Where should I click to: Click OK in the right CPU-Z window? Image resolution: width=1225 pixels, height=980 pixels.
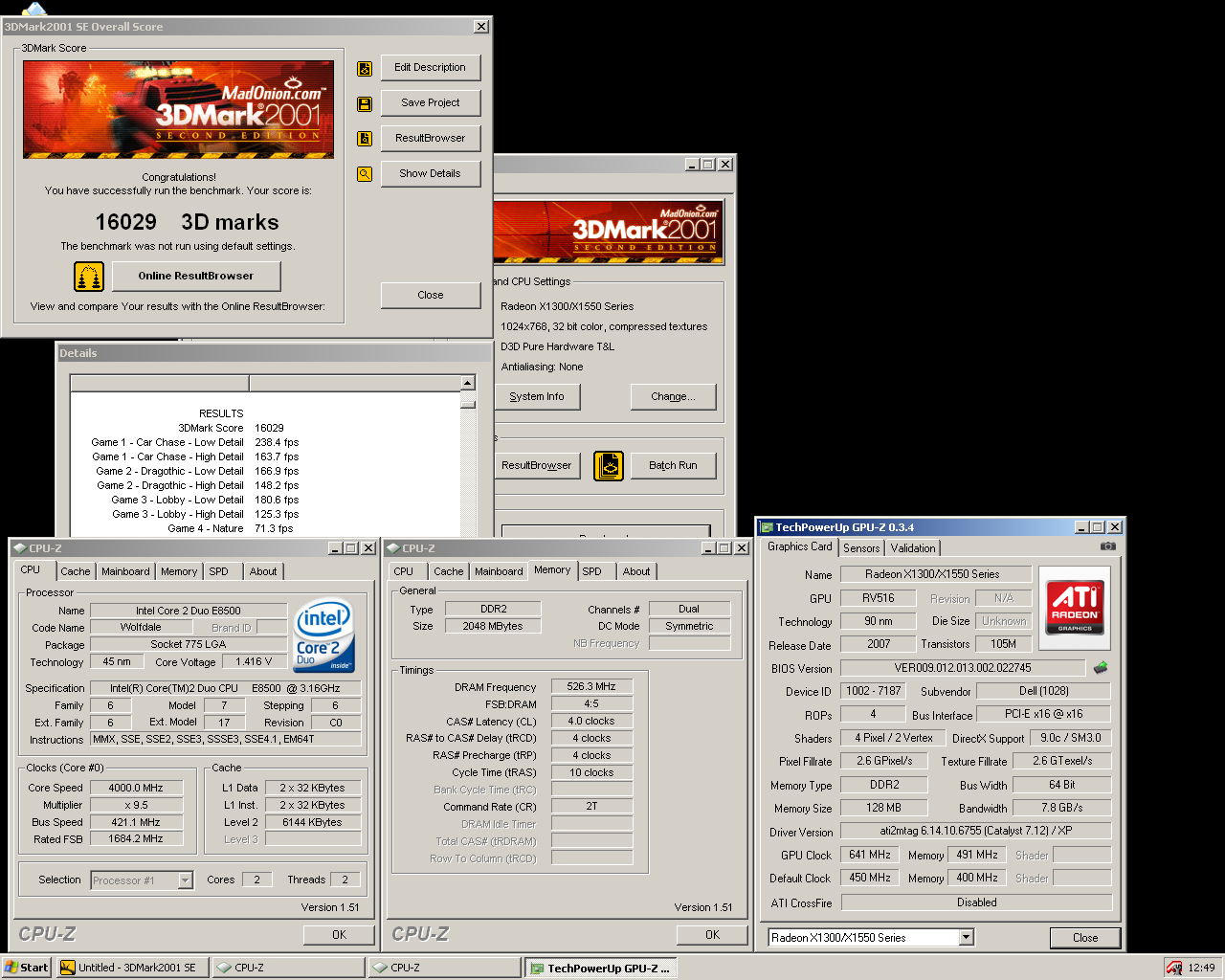point(712,935)
